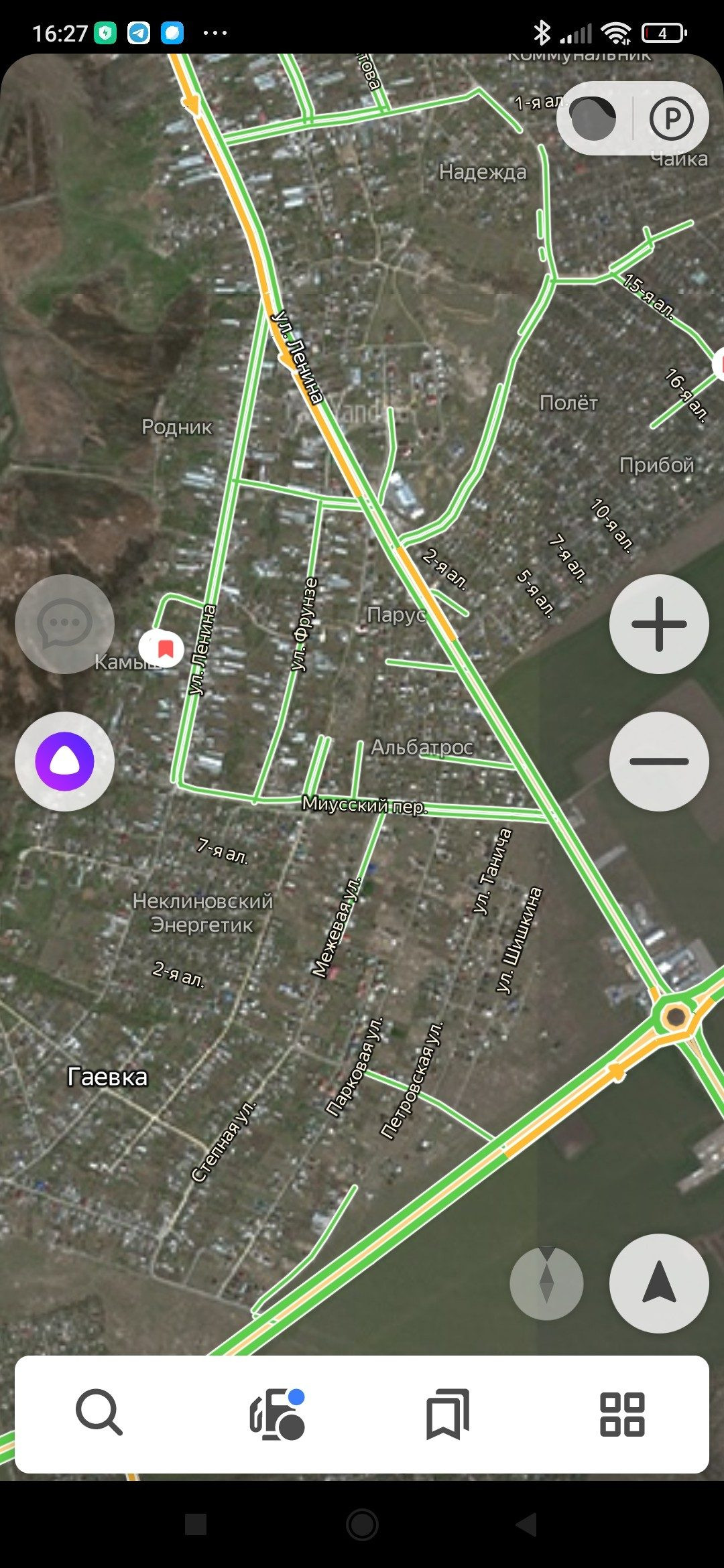Tap the roundabout on the highway
Viewport: 724px width, 1568px height.
click(x=675, y=1016)
